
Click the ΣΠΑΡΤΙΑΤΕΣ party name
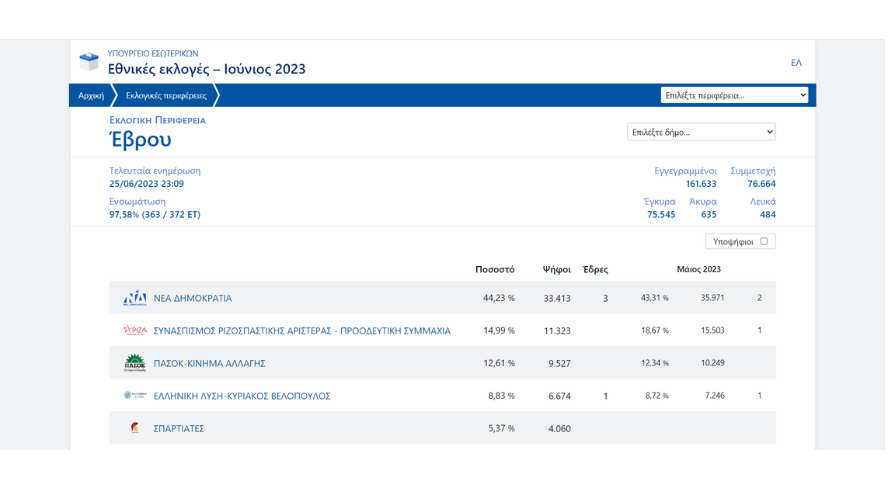(178, 429)
